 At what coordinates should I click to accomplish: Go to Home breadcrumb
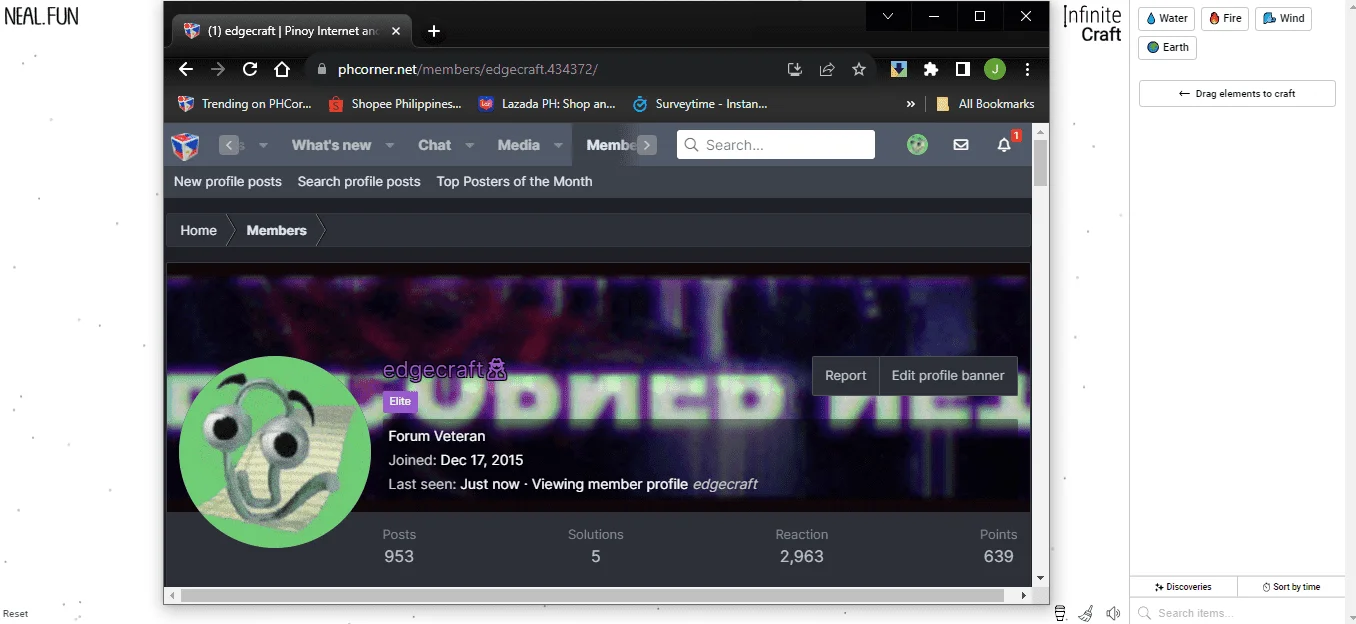click(x=198, y=230)
